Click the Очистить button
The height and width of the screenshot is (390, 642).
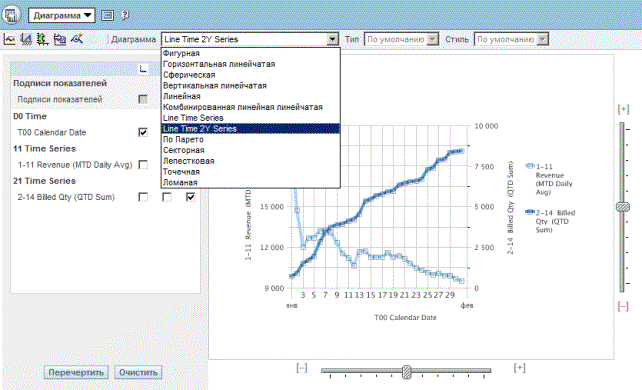pos(138,372)
